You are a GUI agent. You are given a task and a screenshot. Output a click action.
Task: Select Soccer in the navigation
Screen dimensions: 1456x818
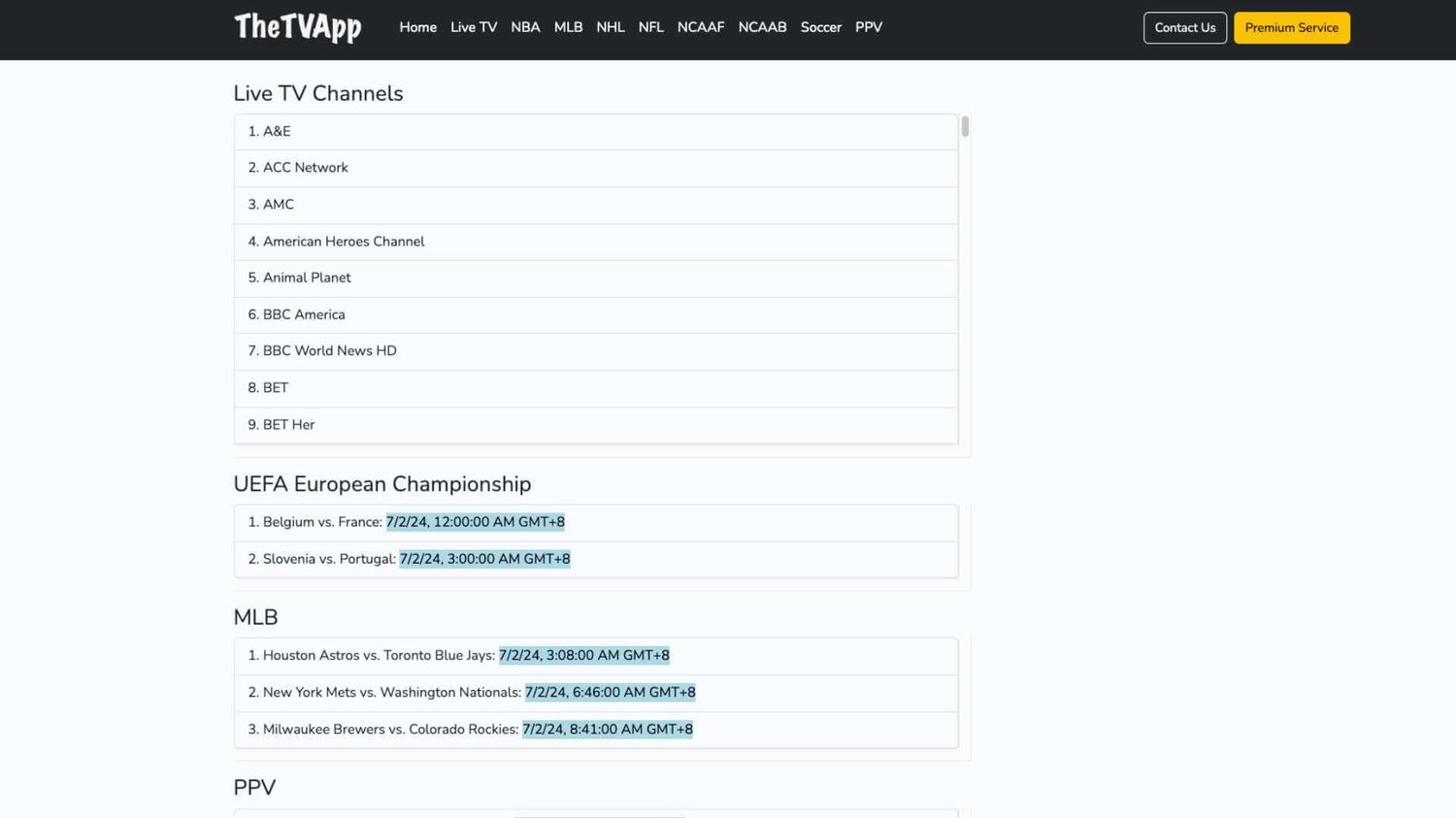[821, 27]
